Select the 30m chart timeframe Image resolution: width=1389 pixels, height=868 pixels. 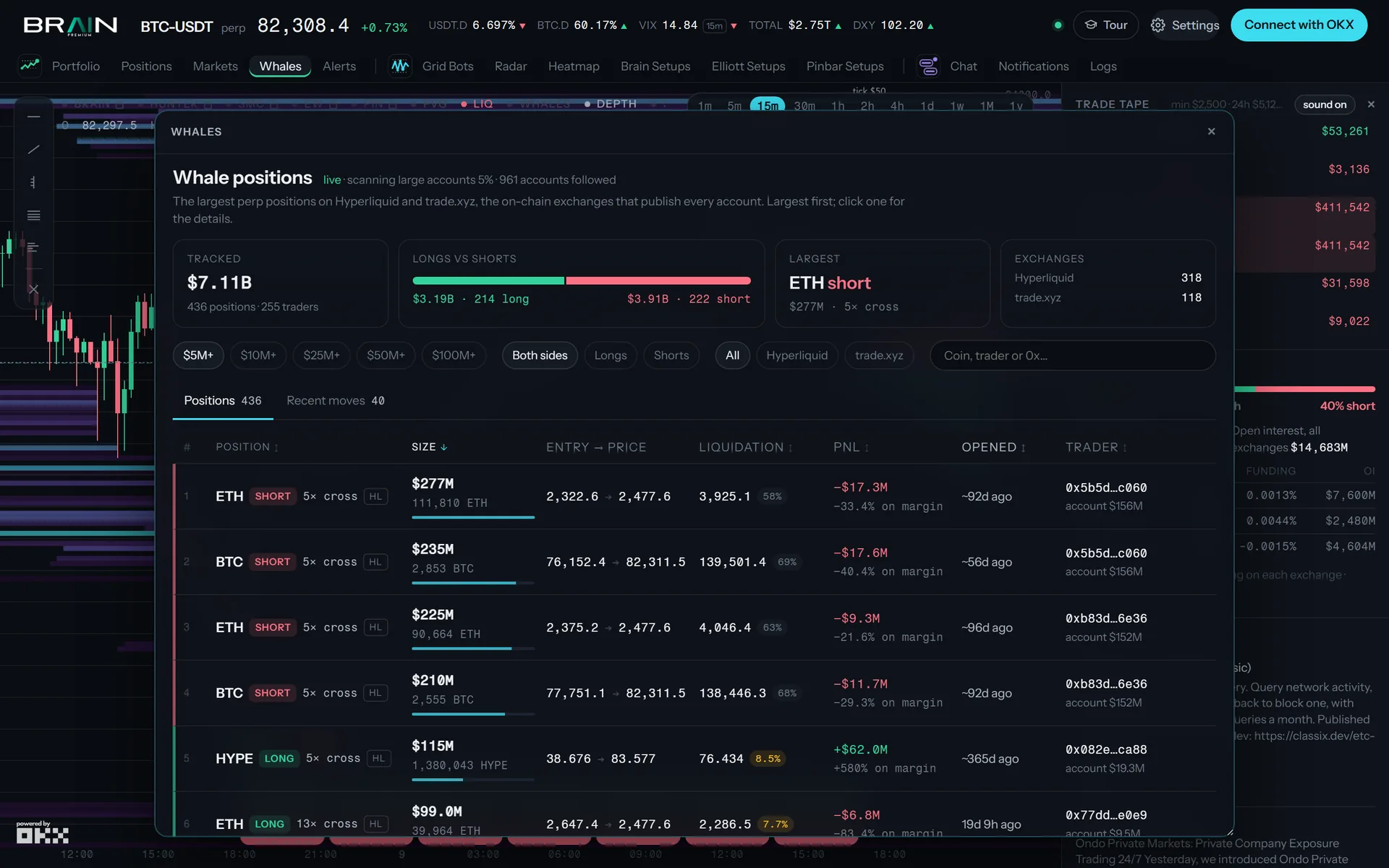[x=804, y=106]
